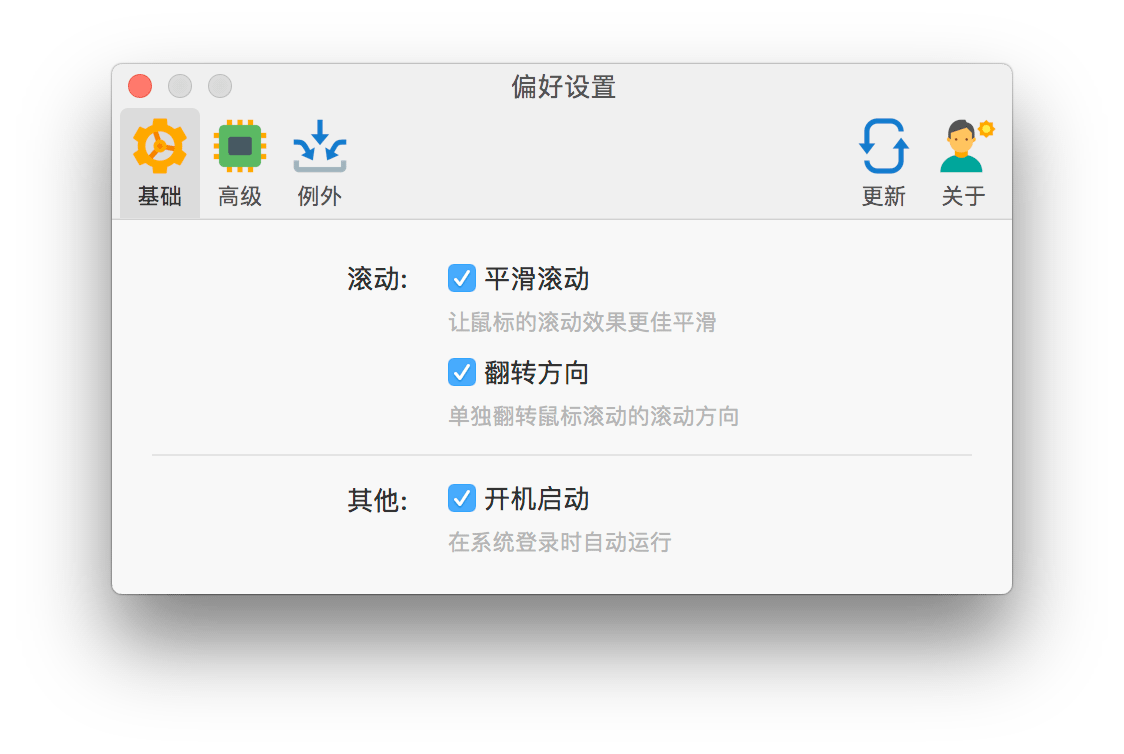Screen dimensions: 1124x754
Task: Uncheck the 平滑滚动 checkbox
Action: click(462, 278)
